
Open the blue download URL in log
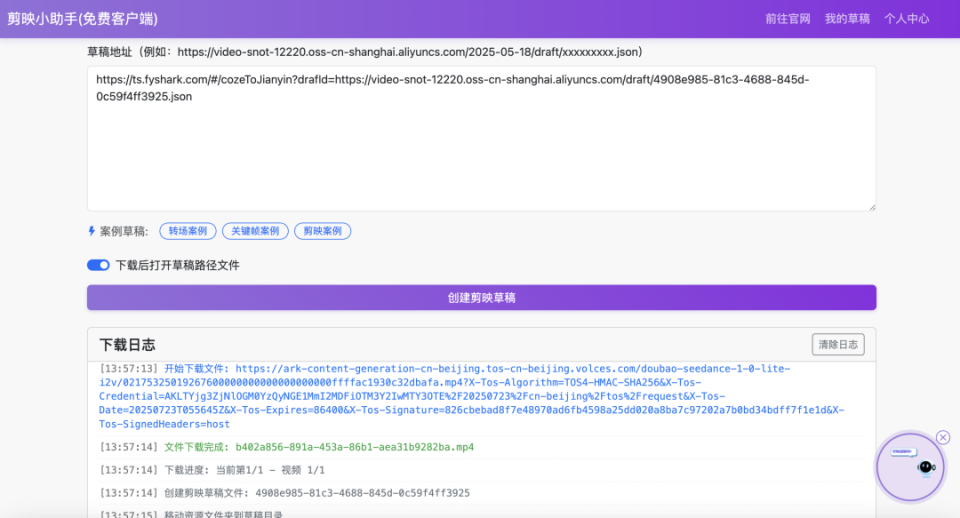pos(471,396)
